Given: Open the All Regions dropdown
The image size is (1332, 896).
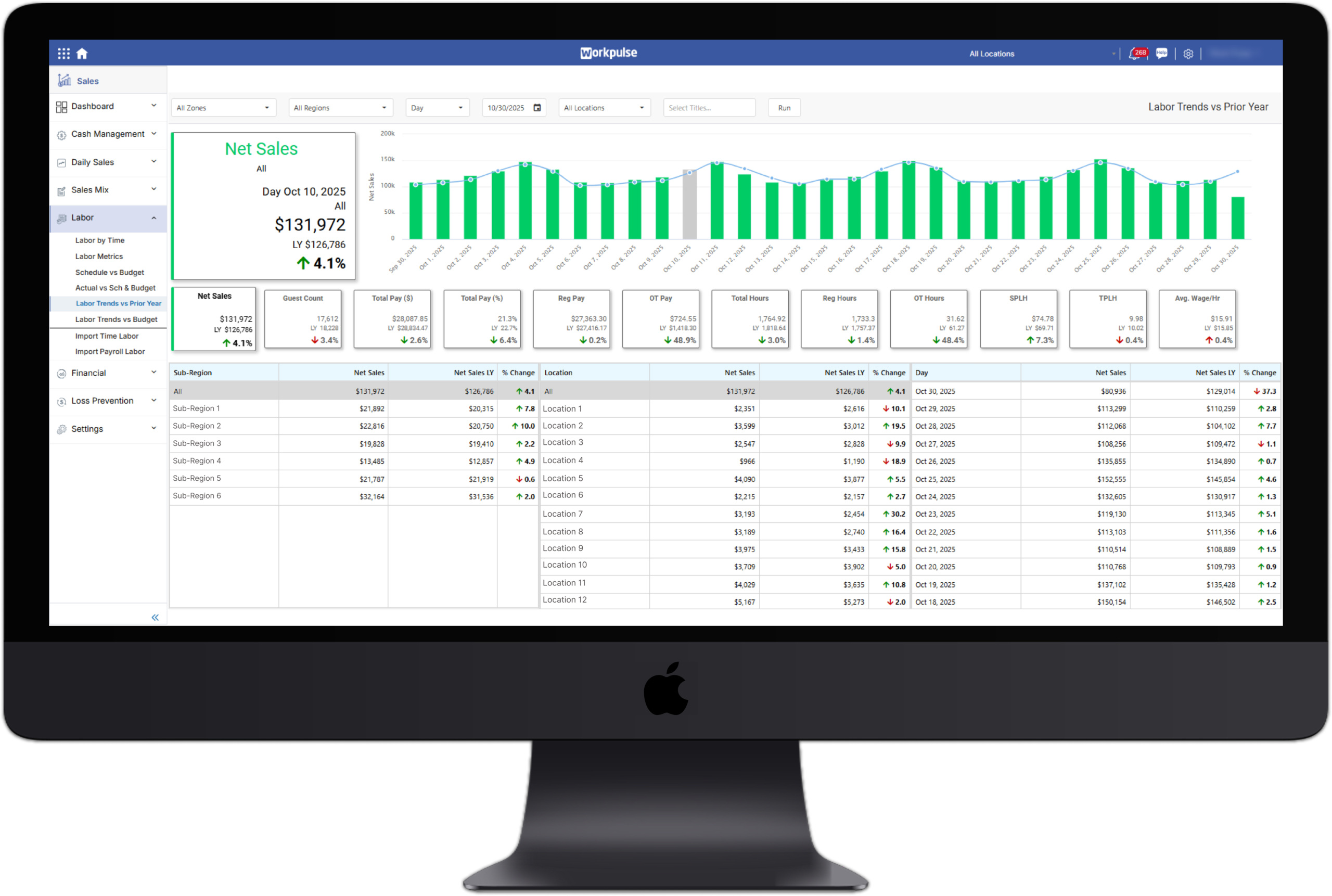Looking at the screenshot, I should (x=340, y=107).
